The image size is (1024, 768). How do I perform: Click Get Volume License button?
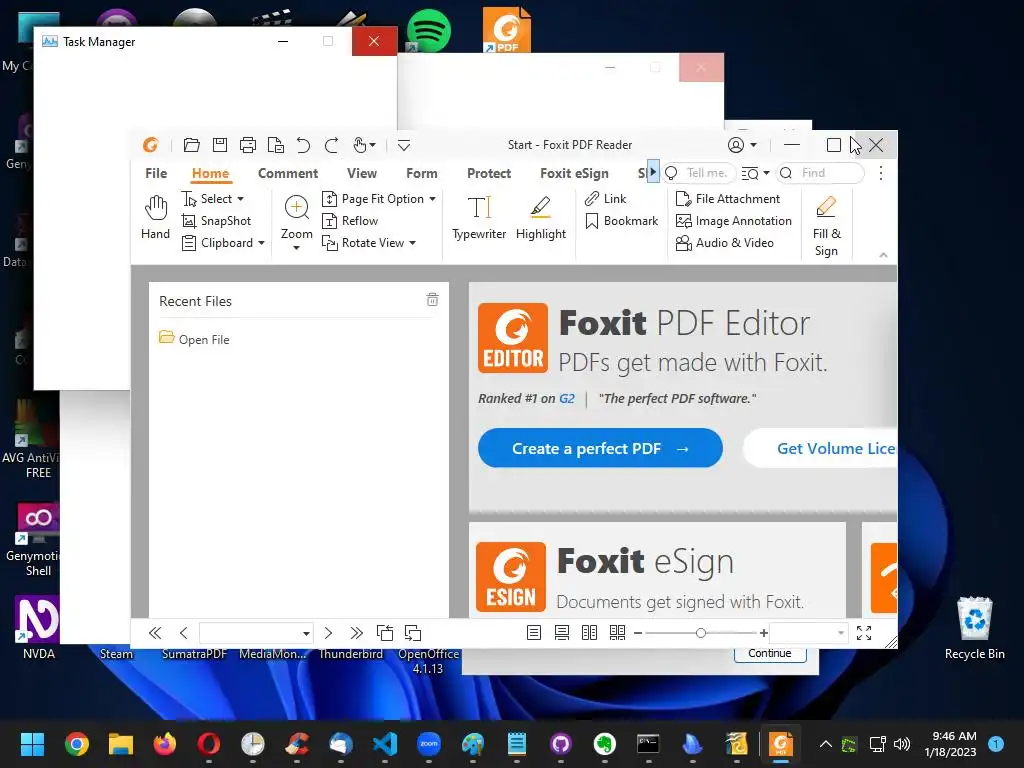[x=820, y=448]
